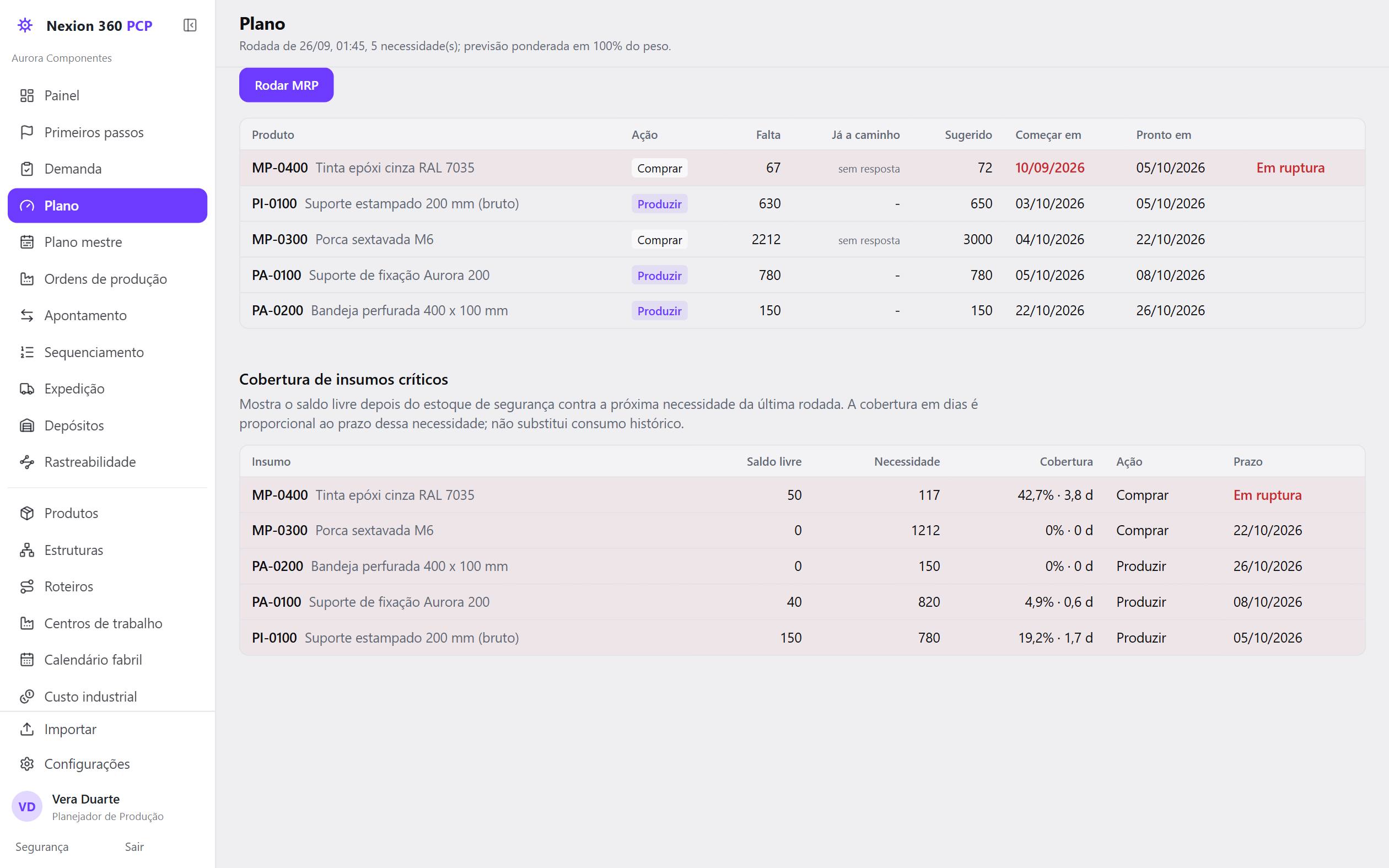Click the Rastreabilidade route icon
Viewport: 1389px width, 868px height.
[x=27, y=462]
